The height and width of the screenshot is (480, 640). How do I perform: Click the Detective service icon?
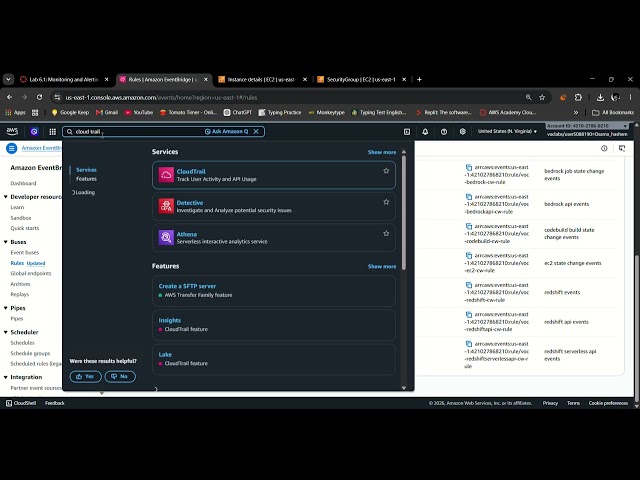point(166,206)
